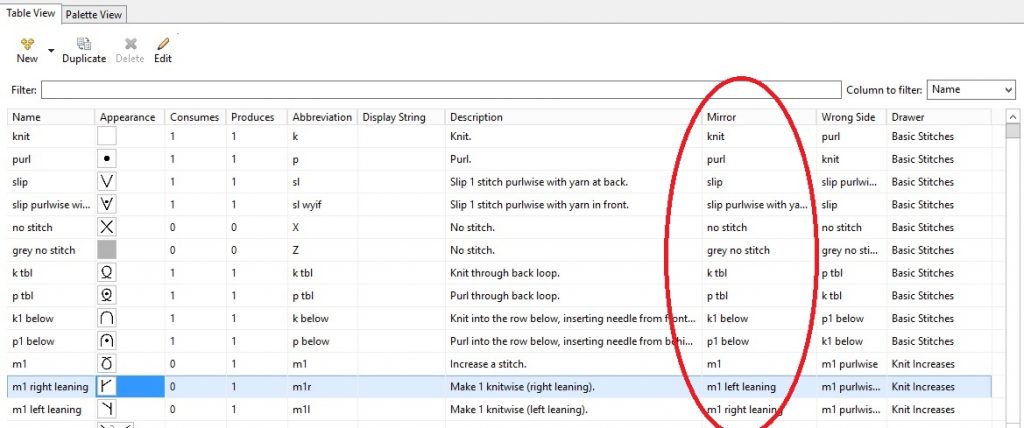Click into the Filter text field
Viewport: 1024px width, 428px height.
(441, 90)
